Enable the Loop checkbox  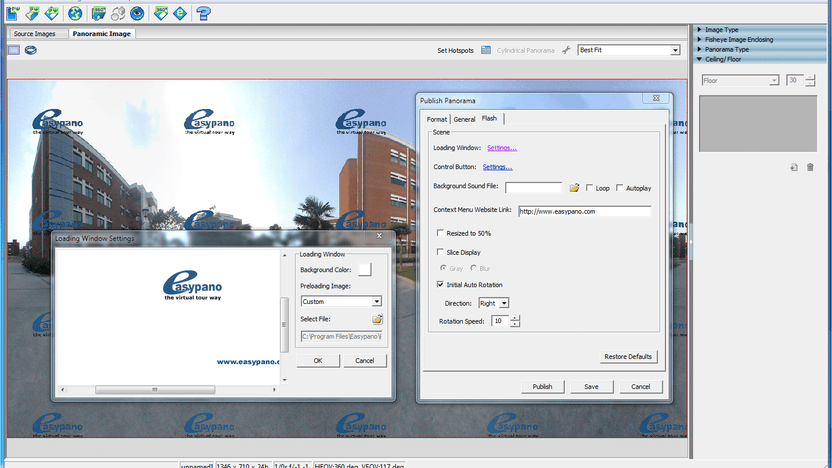[x=589, y=188]
